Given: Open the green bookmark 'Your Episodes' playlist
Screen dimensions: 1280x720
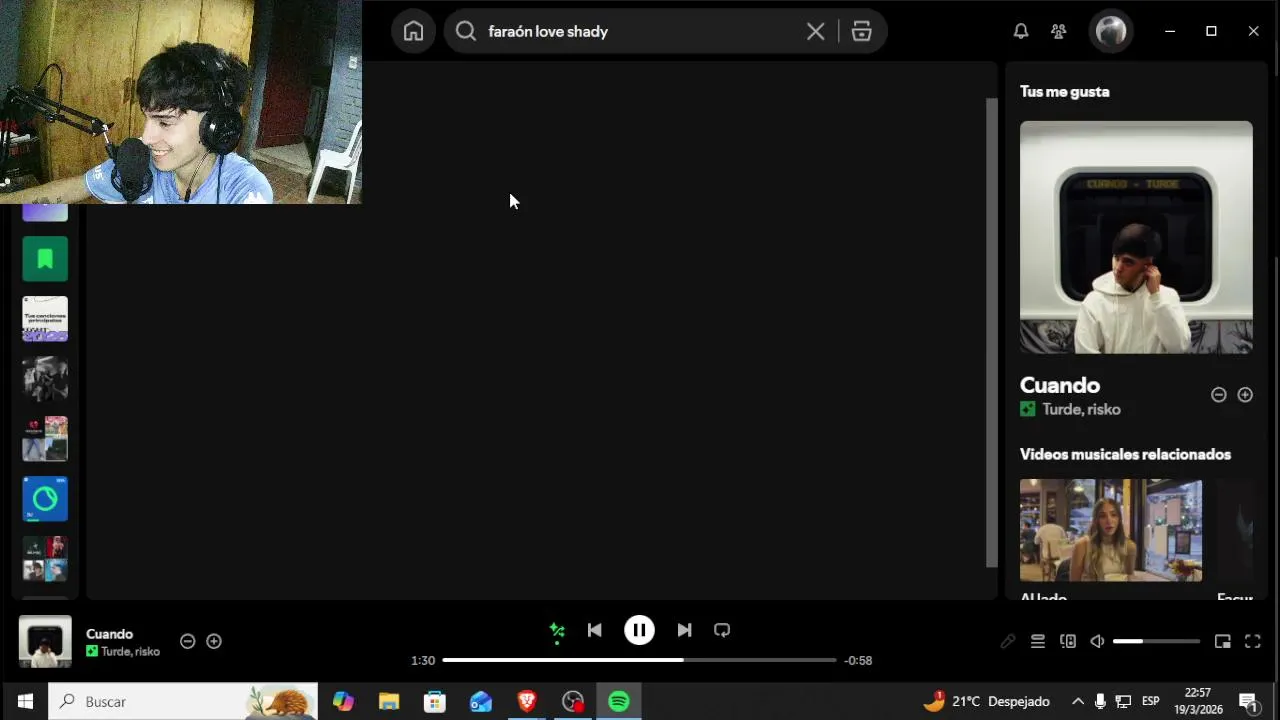Looking at the screenshot, I should tap(45, 259).
